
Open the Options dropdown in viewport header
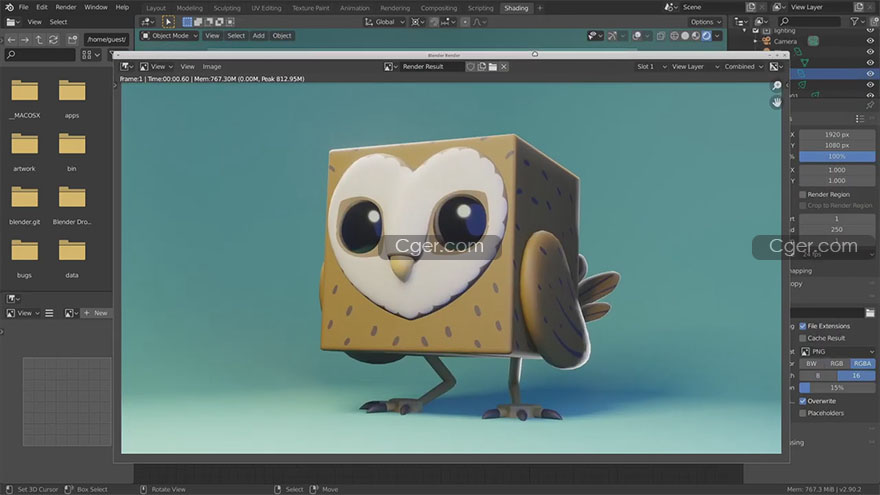706,22
